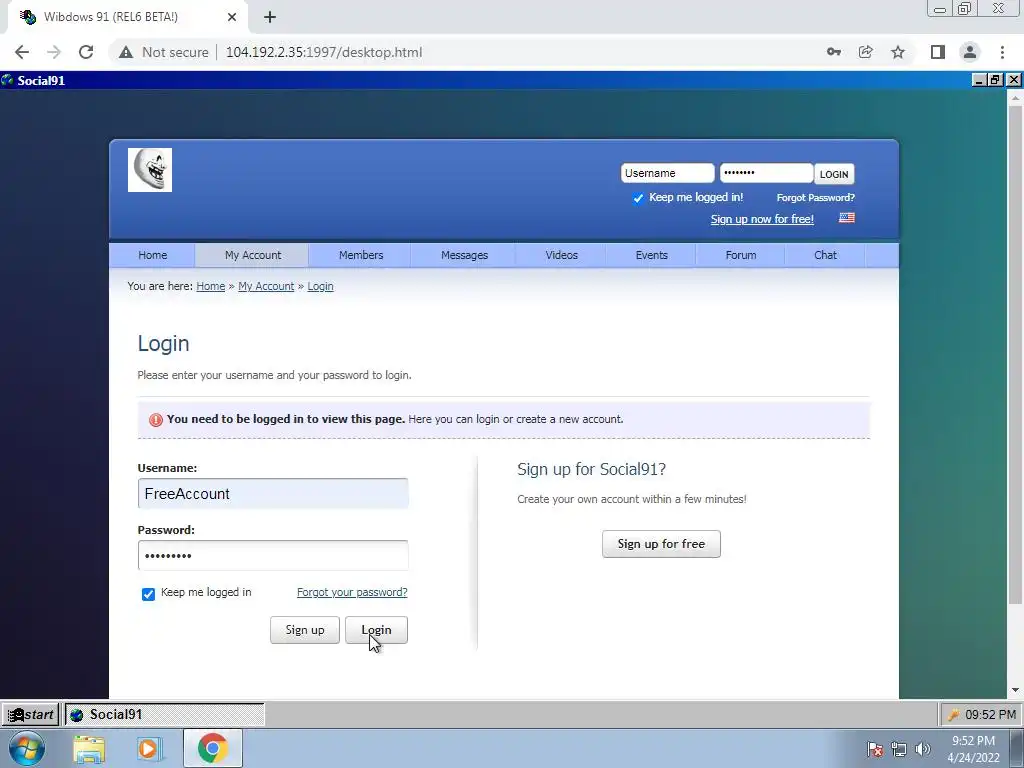Click the Home breadcrumb link

click(x=210, y=286)
